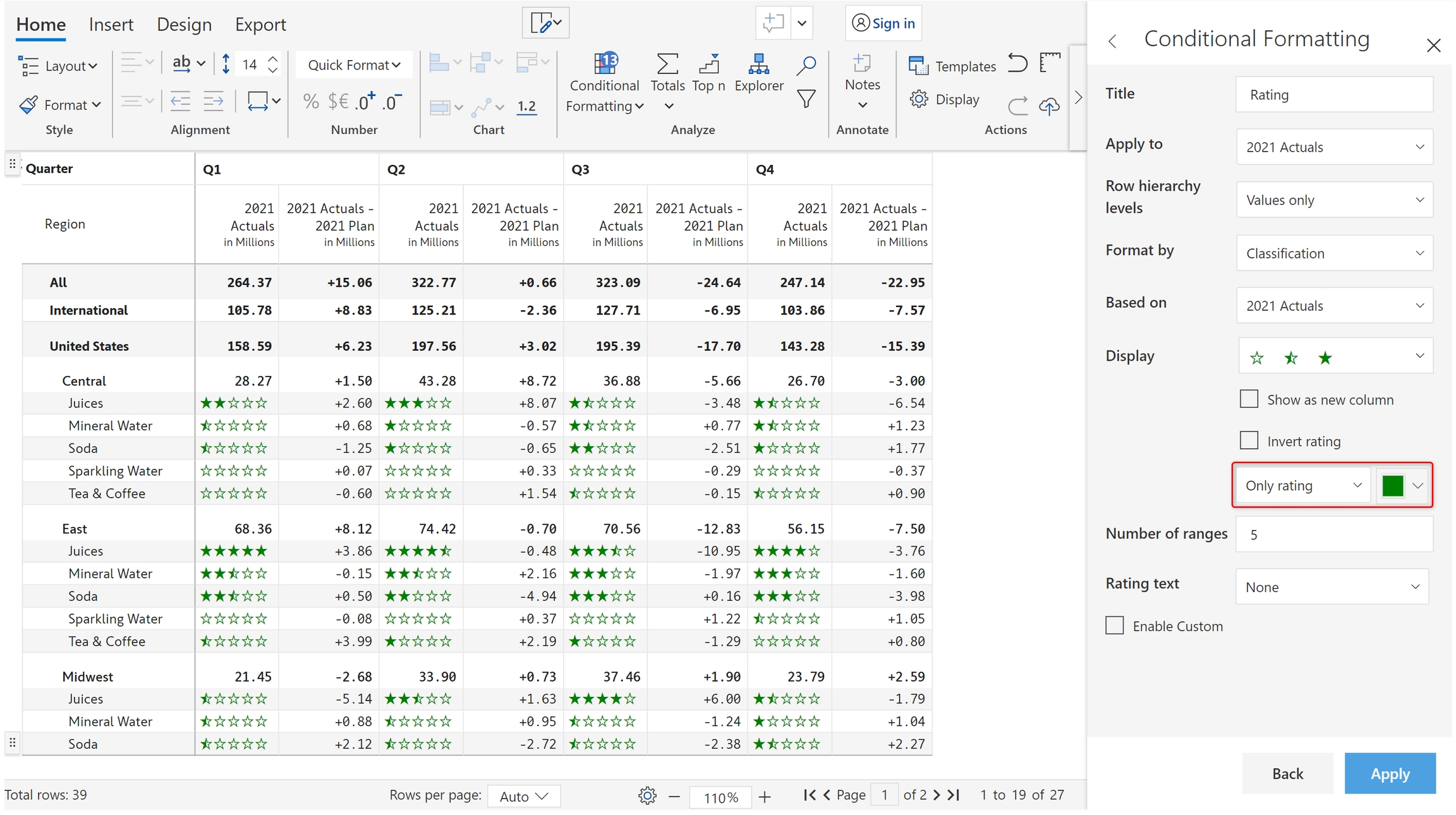
Task: Open the Explorer hierarchy icon
Action: pyautogui.click(x=758, y=64)
